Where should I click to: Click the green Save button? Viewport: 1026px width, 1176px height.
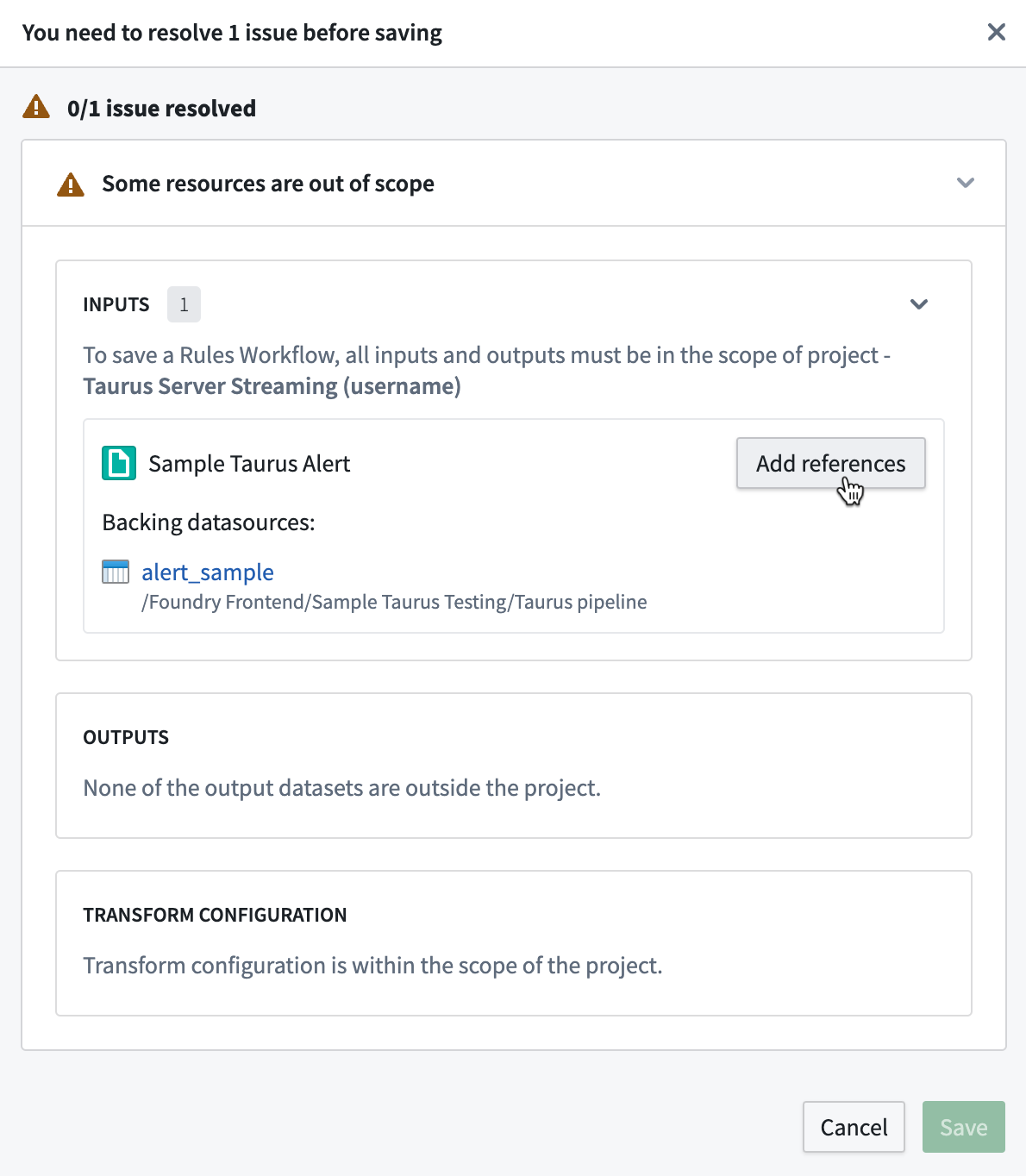coord(963,1127)
